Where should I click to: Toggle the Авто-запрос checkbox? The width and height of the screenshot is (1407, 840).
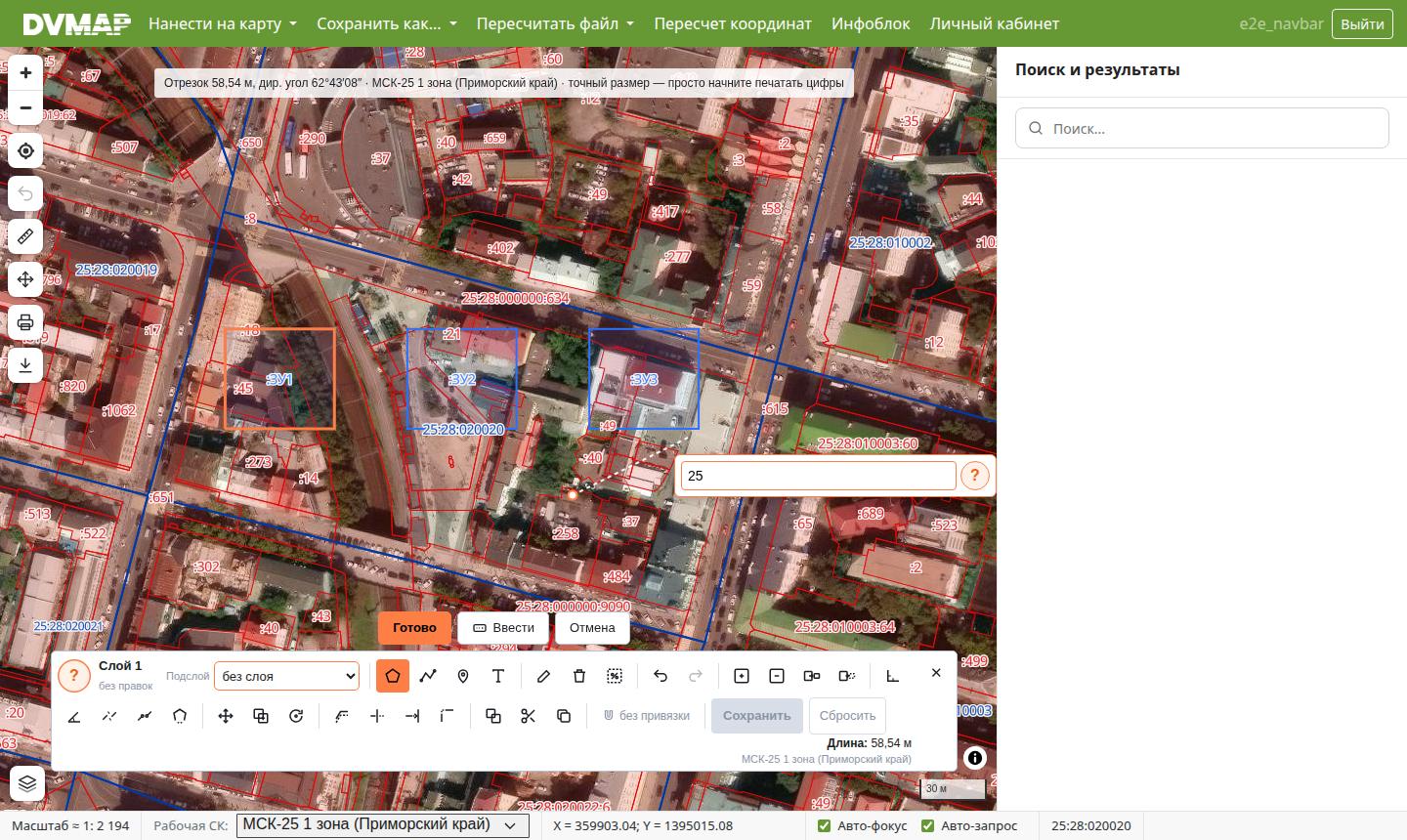tap(927, 825)
